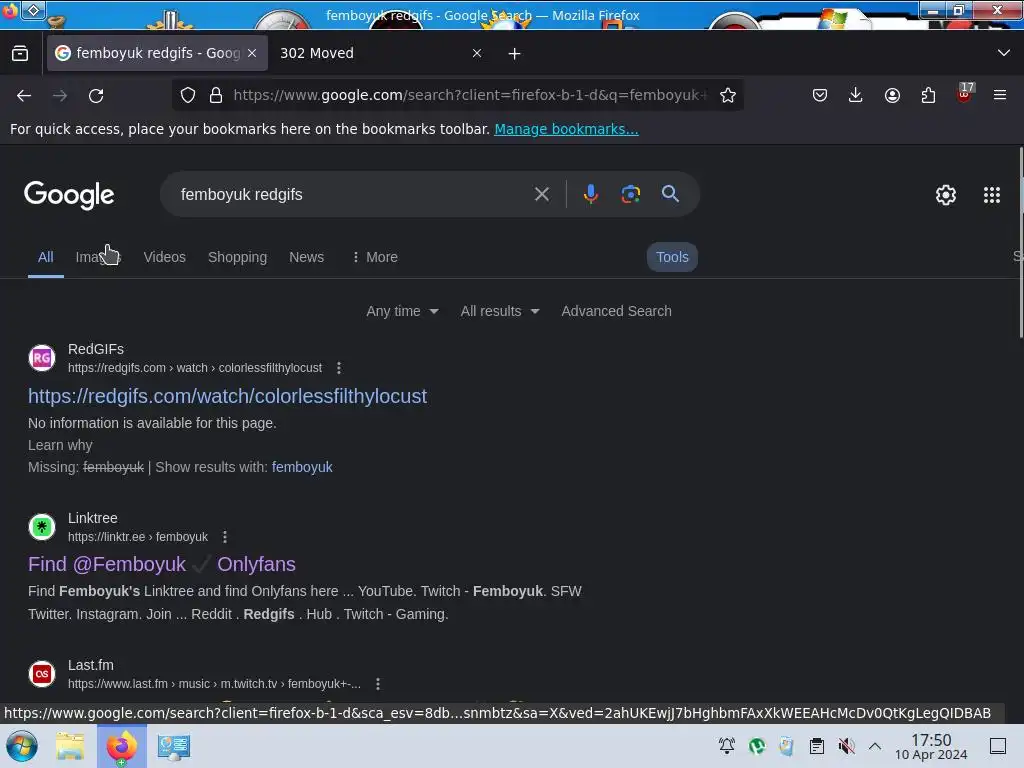Click the tracking protection shield icon

pyautogui.click(x=188, y=95)
